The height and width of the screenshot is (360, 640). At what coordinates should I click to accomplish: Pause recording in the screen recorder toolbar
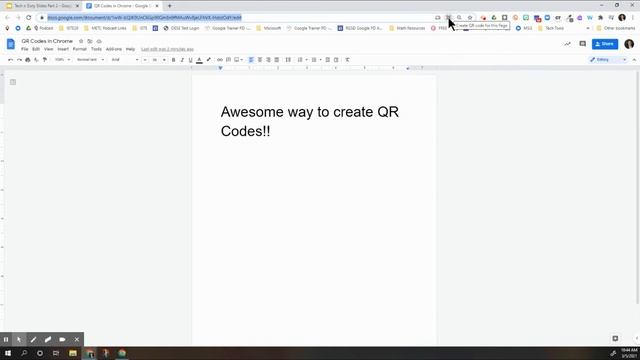point(6,339)
